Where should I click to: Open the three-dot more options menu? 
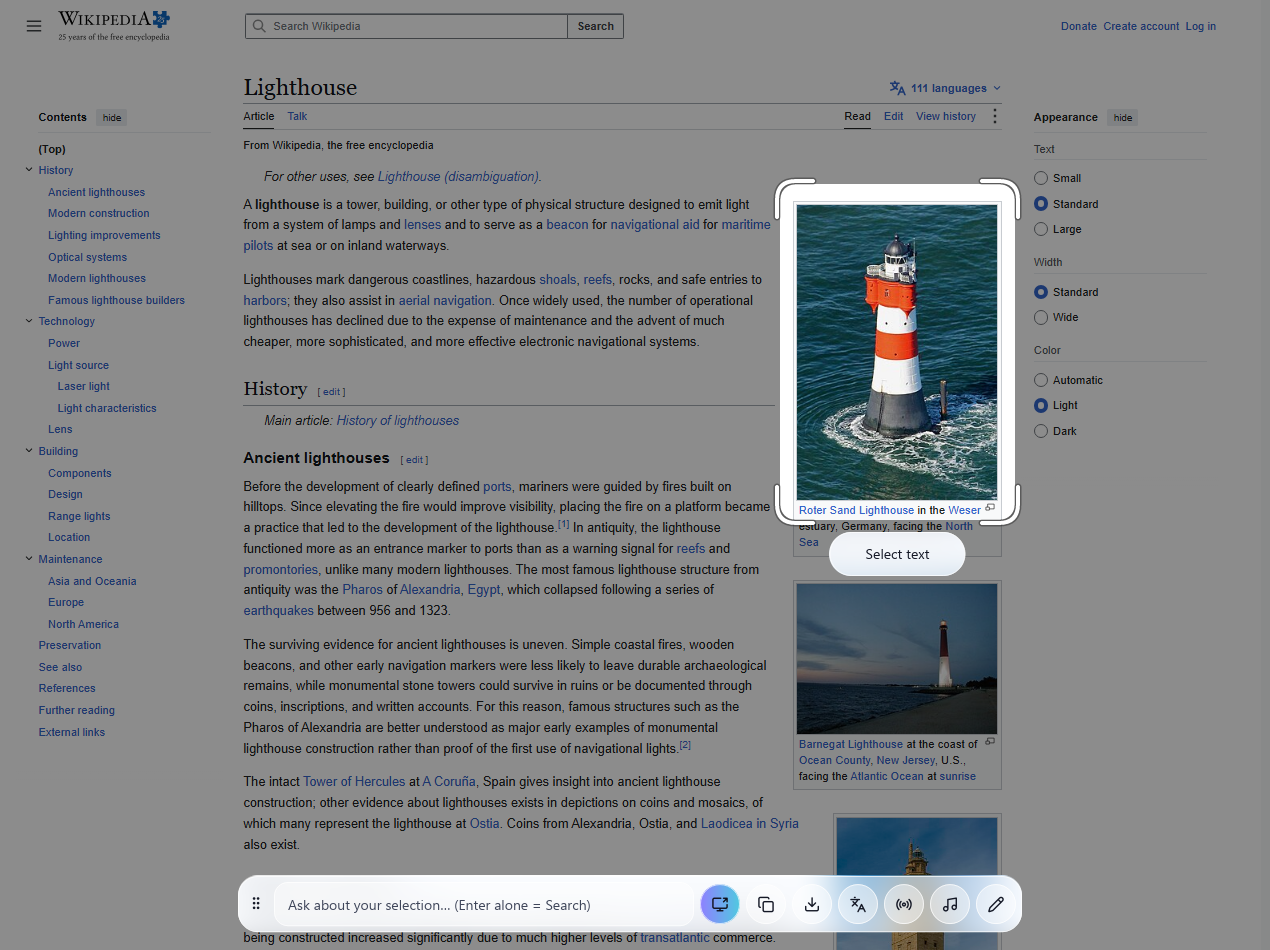994,116
